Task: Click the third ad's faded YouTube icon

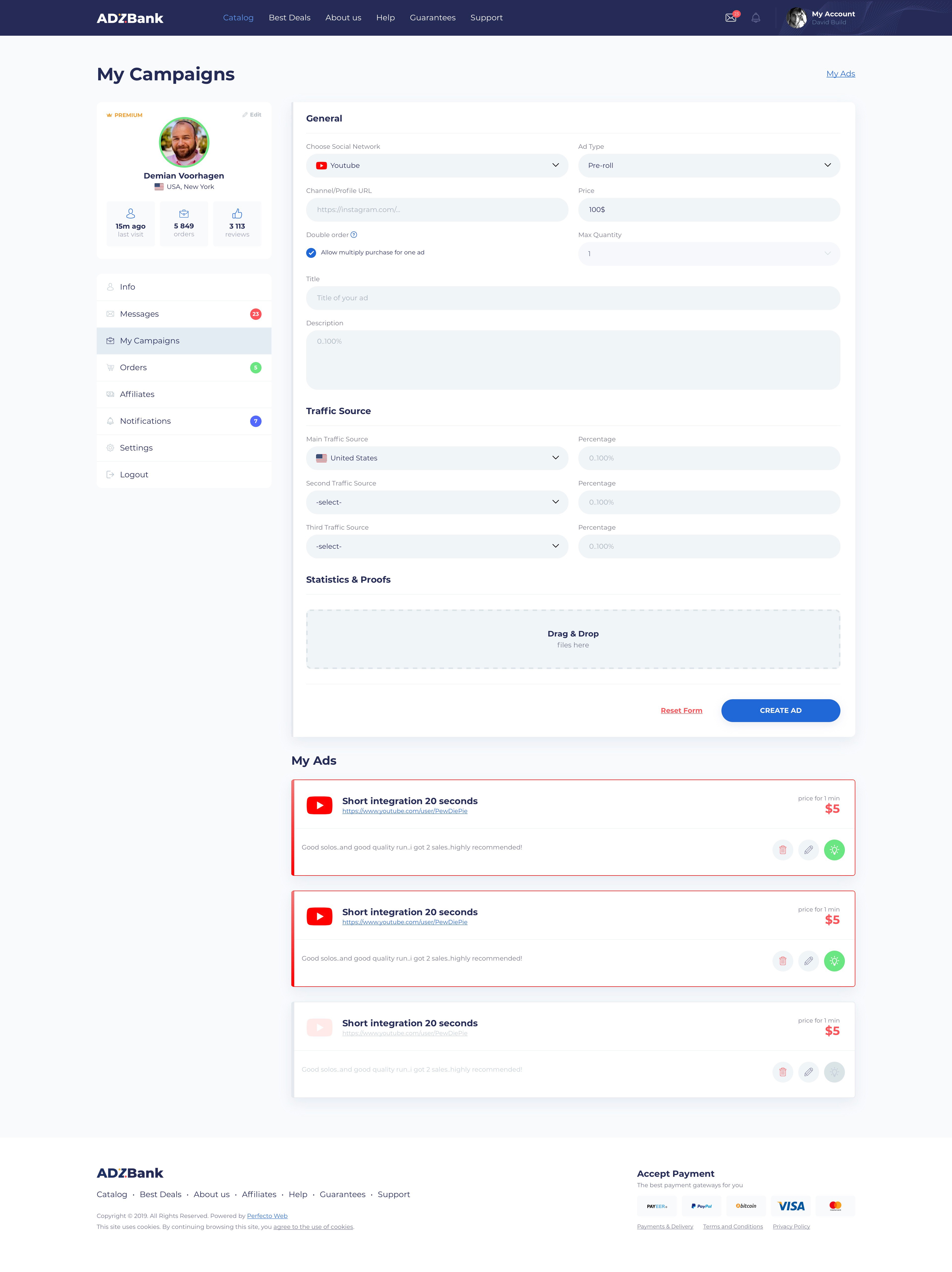Action: coord(320,1027)
